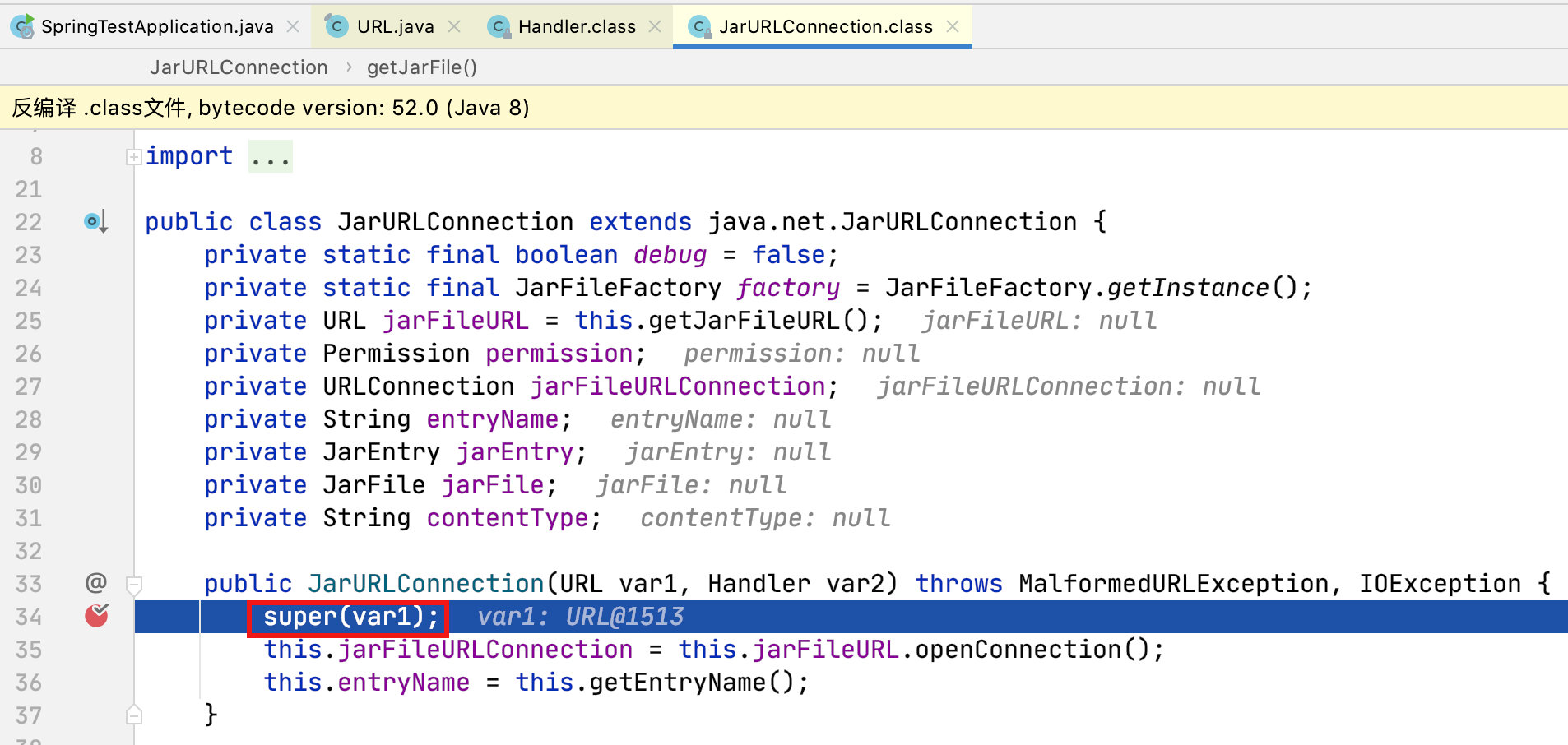Viewport: 1568px width, 745px height.
Task: Click the debug field on line 23
Action: click(670, 255)
